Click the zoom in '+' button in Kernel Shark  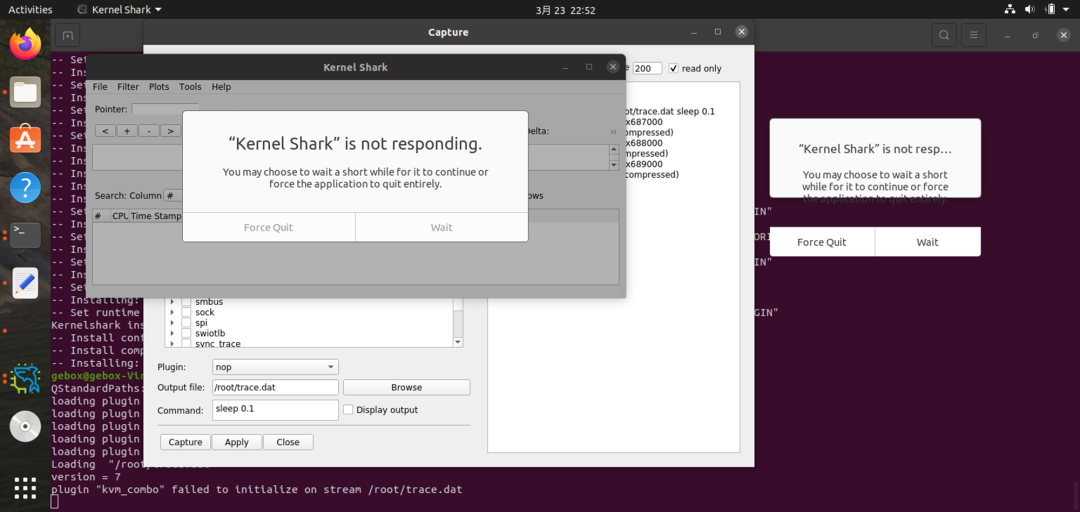[x=127, y=131]
